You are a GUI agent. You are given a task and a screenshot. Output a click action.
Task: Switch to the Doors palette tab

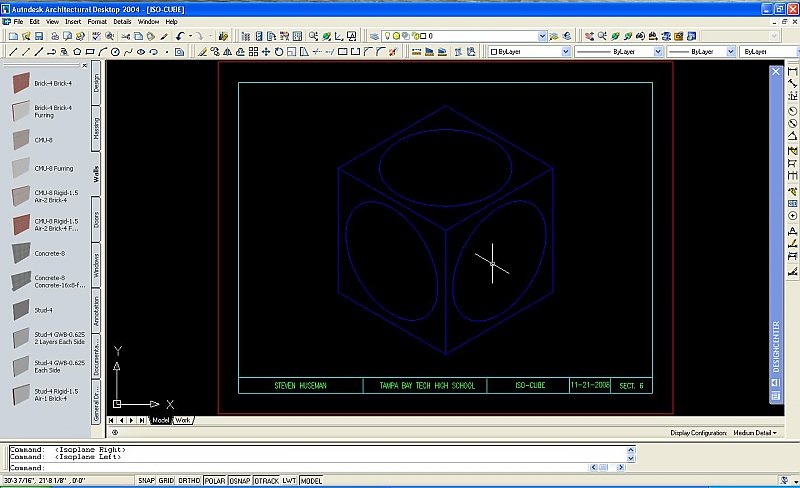(x=96, y=220)
